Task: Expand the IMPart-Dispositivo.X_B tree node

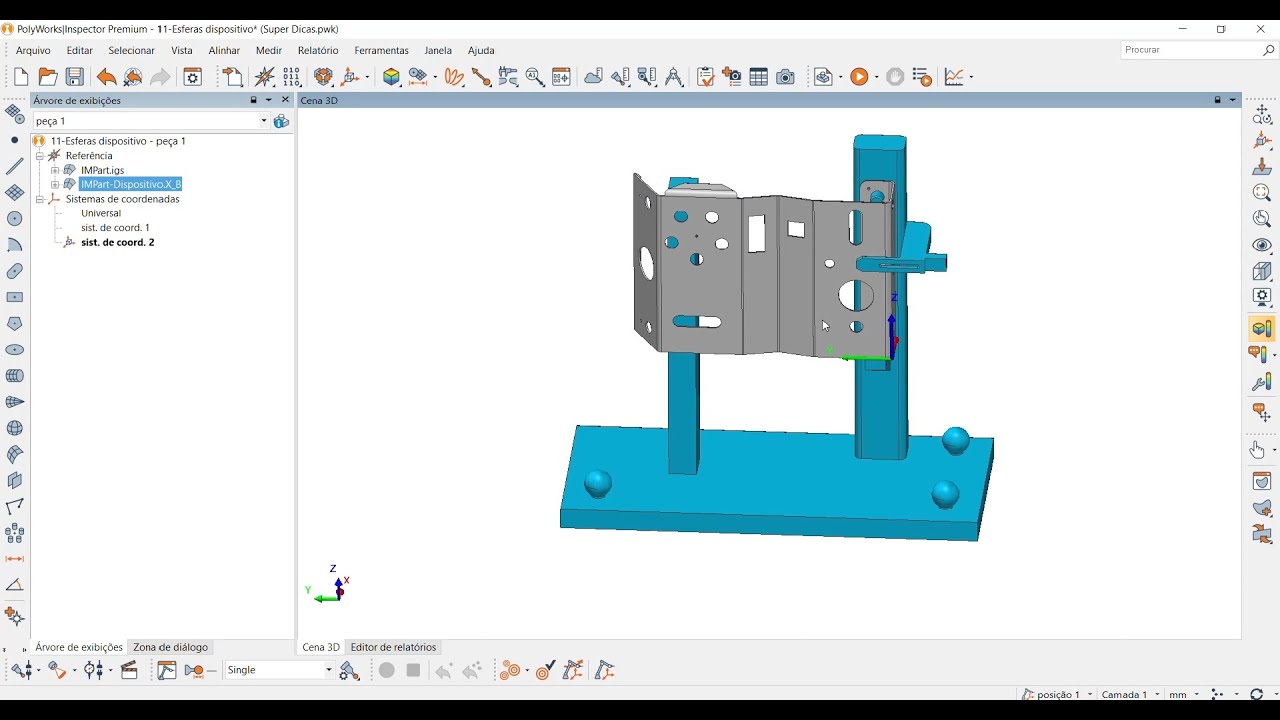Action: pos(56,185)
